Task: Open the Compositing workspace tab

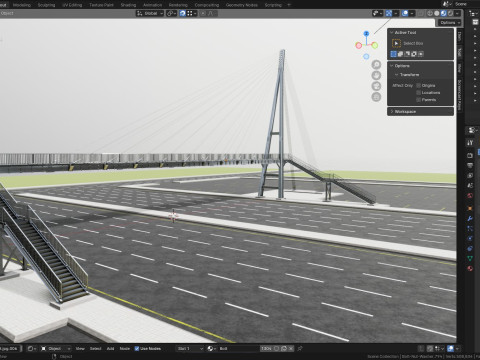Action: point(207,5)
